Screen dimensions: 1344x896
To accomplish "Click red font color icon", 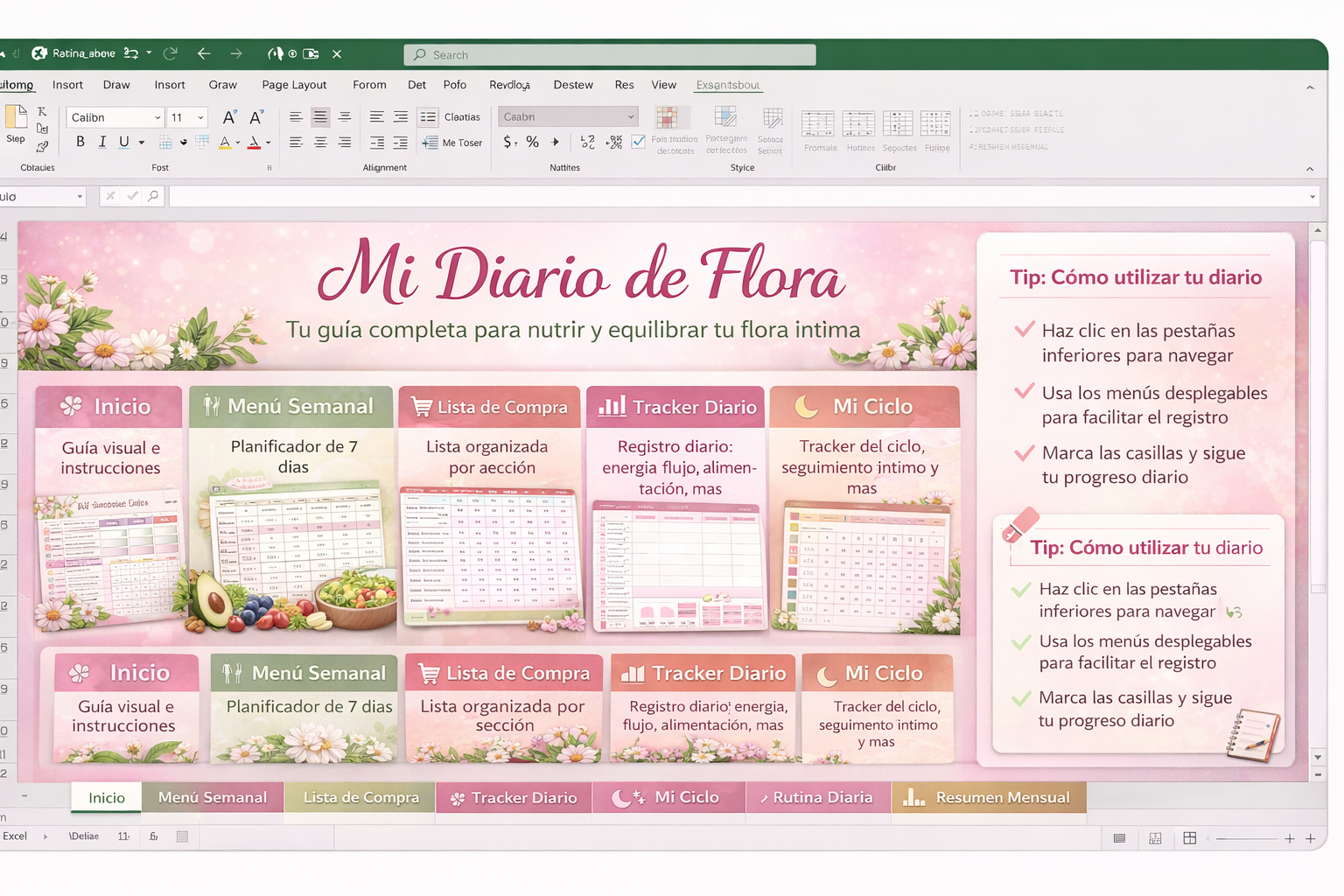I will 255,142.
